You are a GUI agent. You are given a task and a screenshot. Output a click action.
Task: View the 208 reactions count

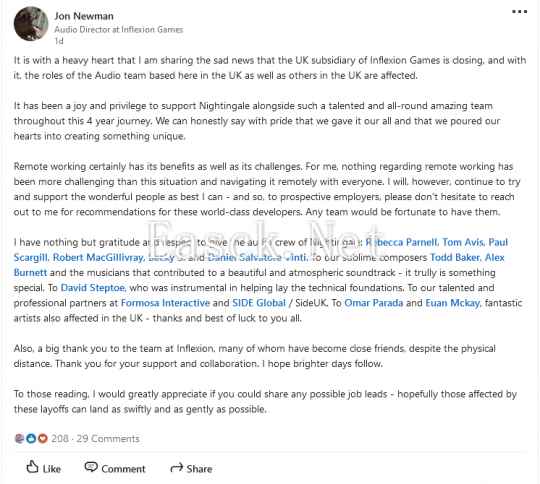[60, 439]
